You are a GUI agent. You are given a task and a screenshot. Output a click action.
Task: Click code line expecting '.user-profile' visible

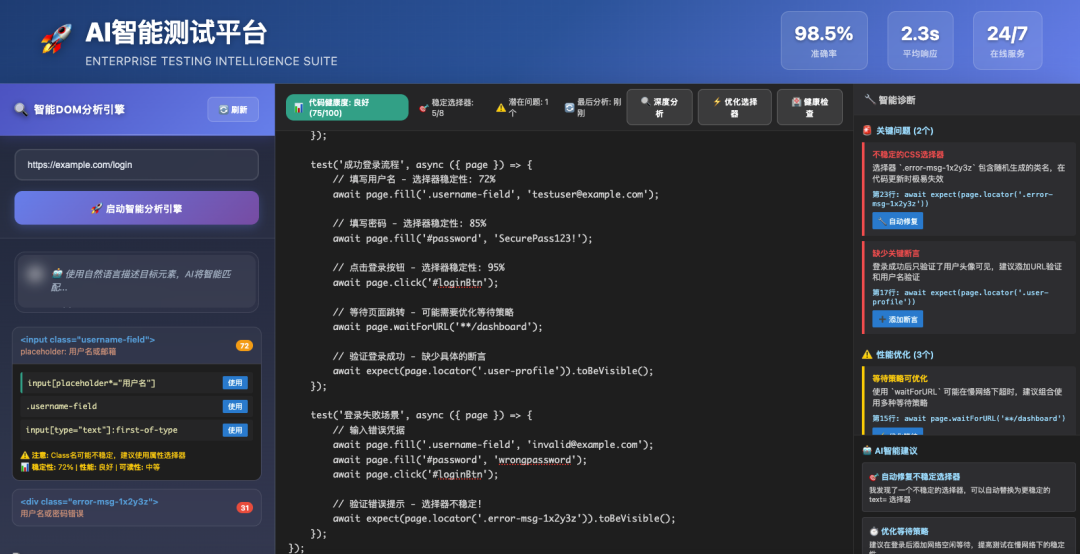[492, 371]
